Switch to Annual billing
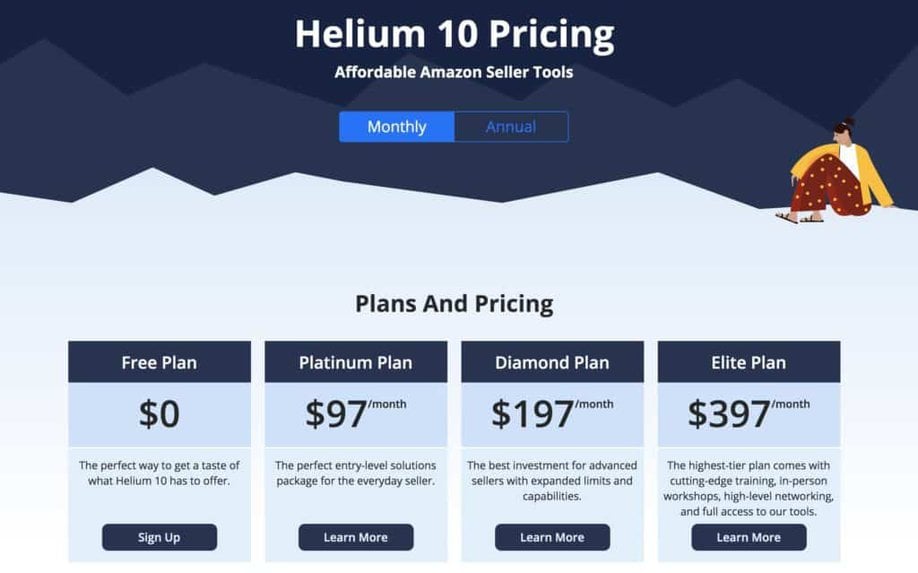 tap(511, 126)
